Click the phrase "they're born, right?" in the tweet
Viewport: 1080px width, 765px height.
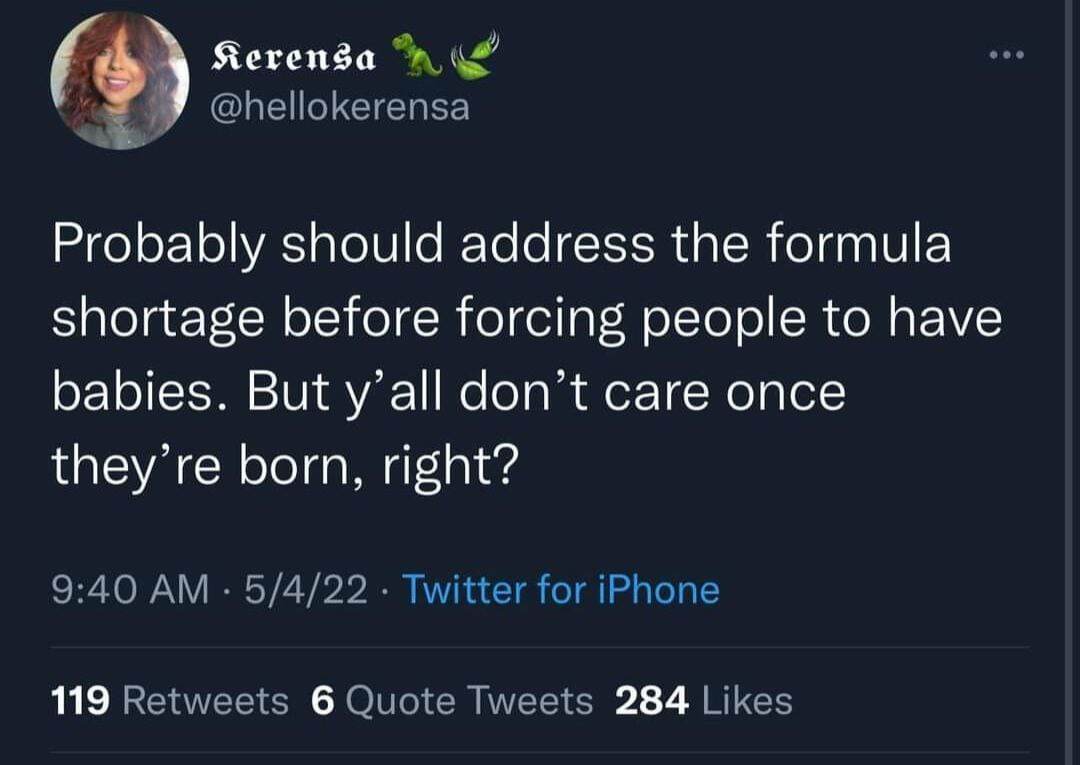[x=283, y=465]
